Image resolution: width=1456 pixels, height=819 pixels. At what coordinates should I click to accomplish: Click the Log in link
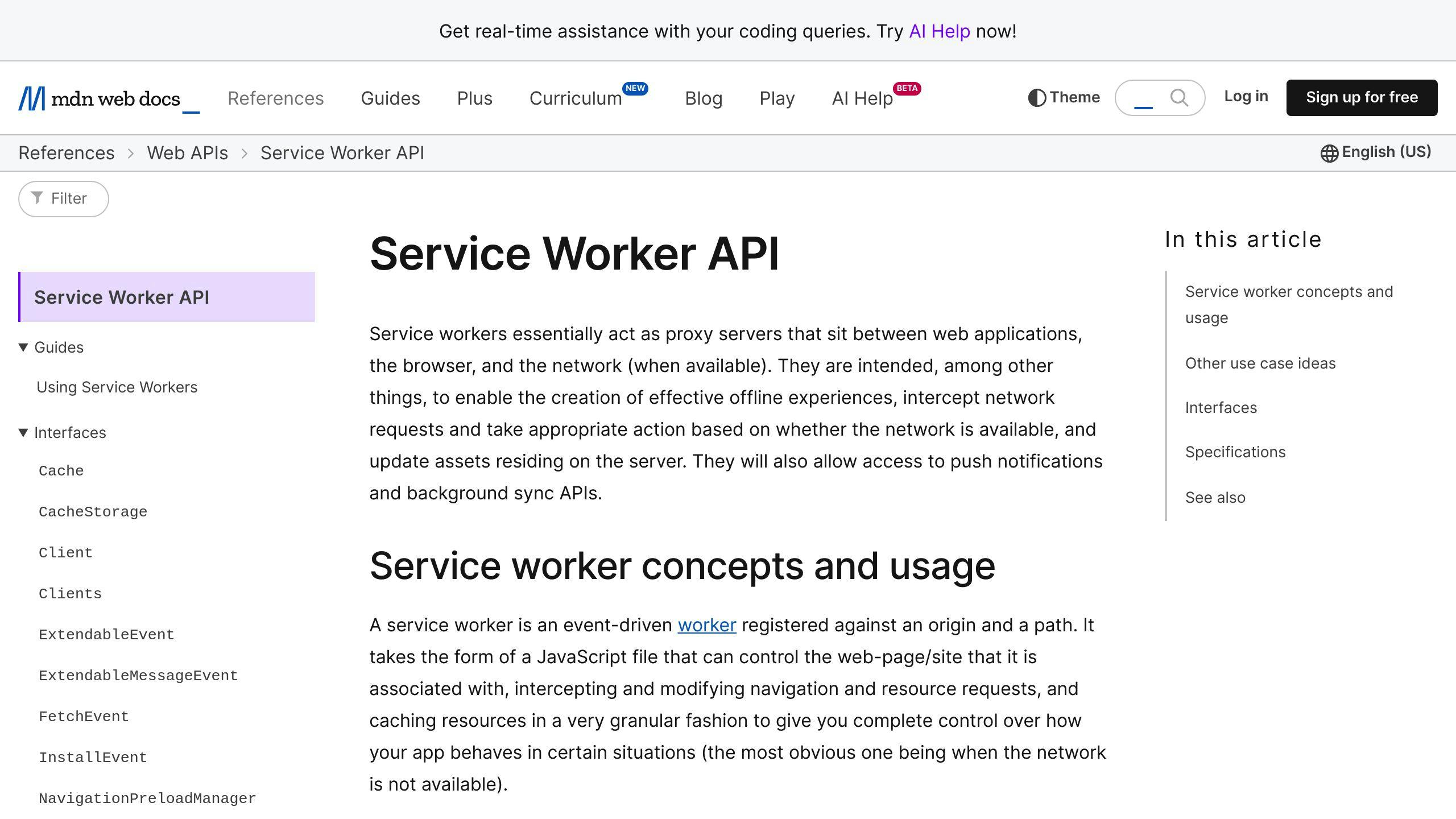1246,97
